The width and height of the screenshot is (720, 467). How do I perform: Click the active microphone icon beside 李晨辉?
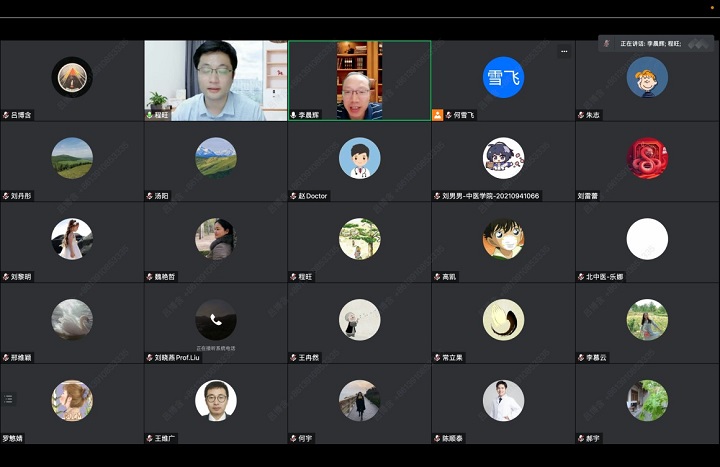point(294,115)
